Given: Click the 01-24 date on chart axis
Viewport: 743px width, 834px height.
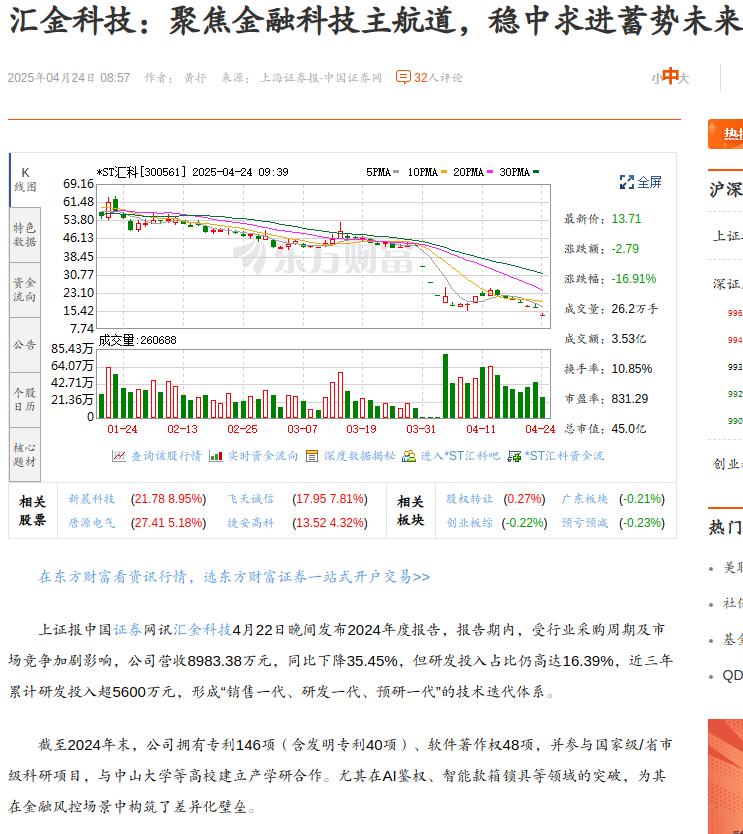Looking at the screenshot, I should coord(122,429).
